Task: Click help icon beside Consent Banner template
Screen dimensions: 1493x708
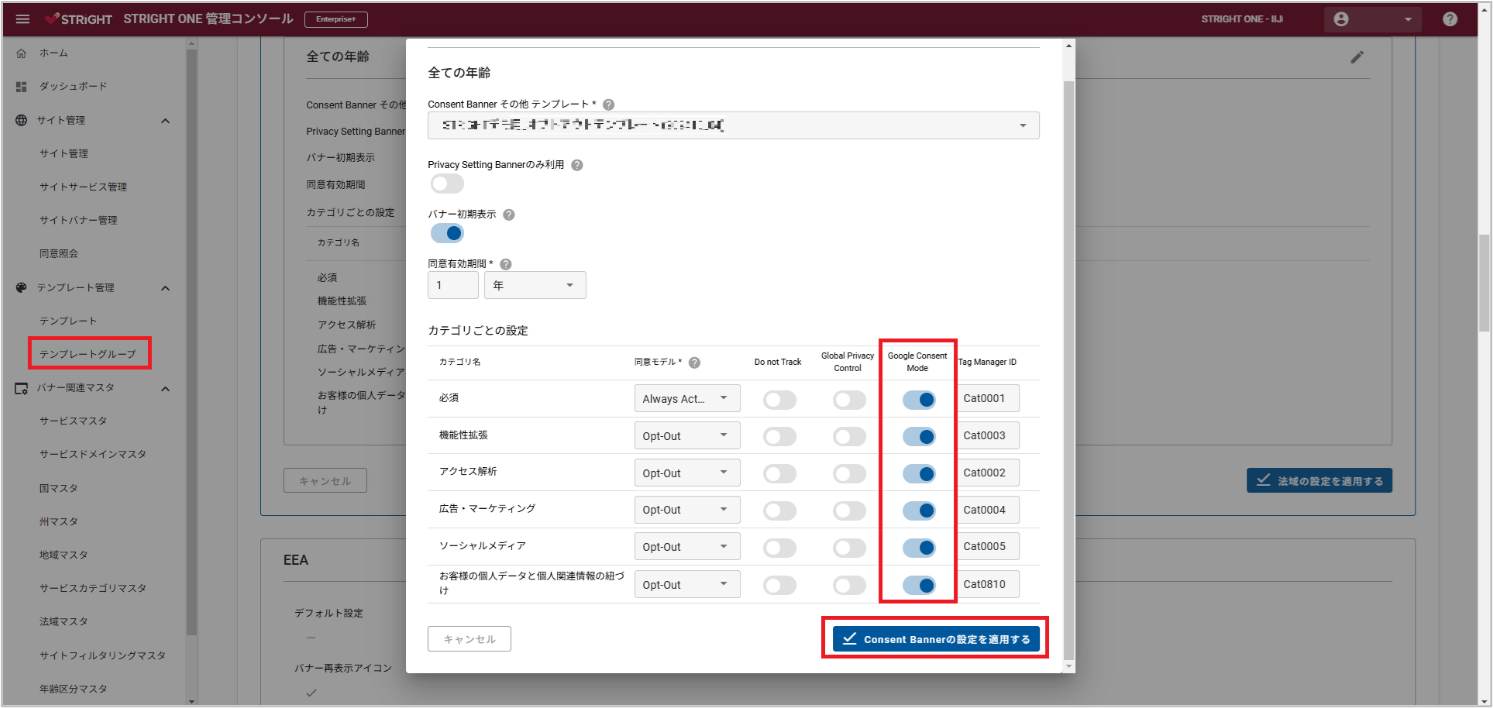Action: point(609,104)
